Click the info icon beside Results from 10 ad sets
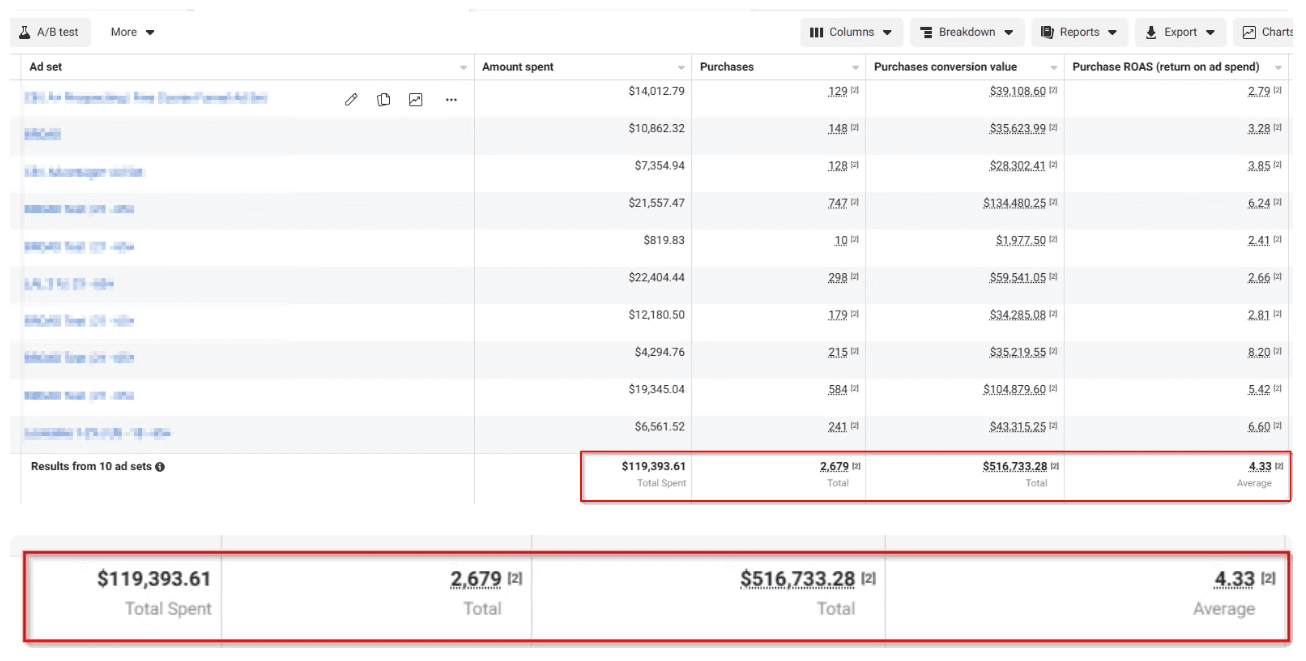Screen dimensions: 1306x661 click(x=160, y=467)
